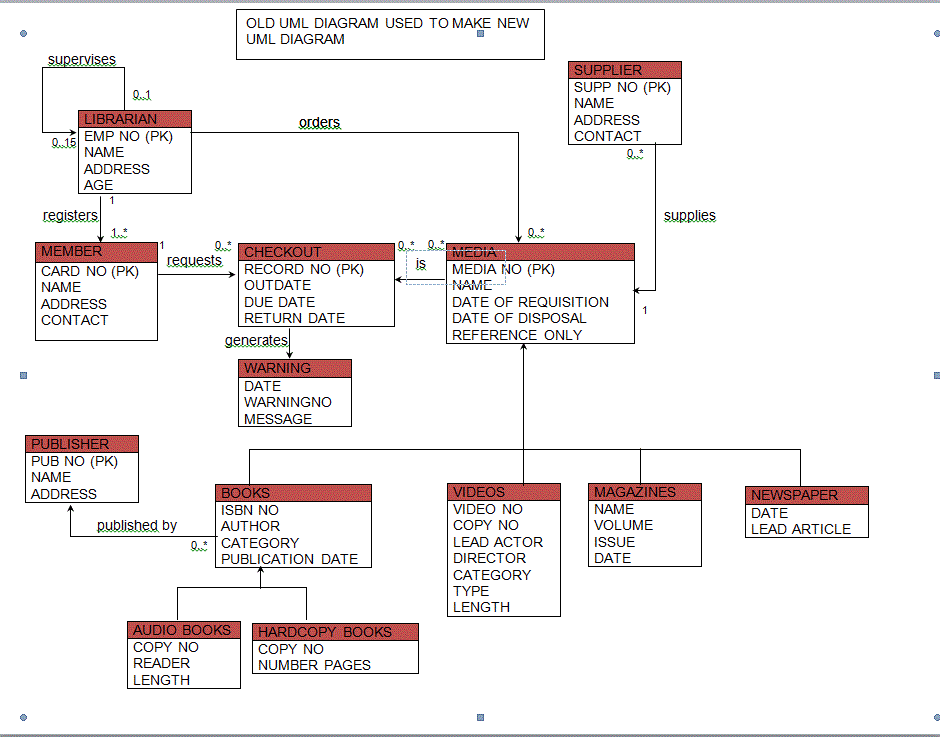Click the generates relationship label

coord(256,340)
